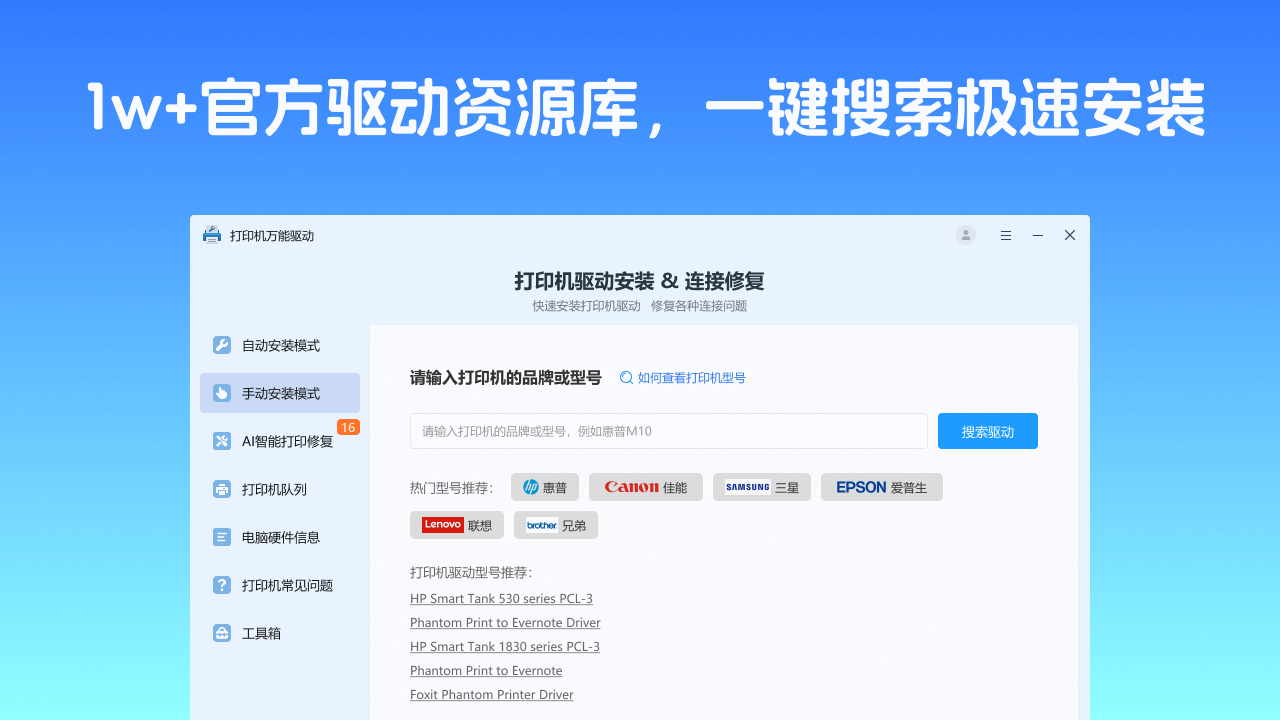Click the hamburger menu icon near window controls
This screenshot has width=1280, height=720.
click(x=1006, y=235)
